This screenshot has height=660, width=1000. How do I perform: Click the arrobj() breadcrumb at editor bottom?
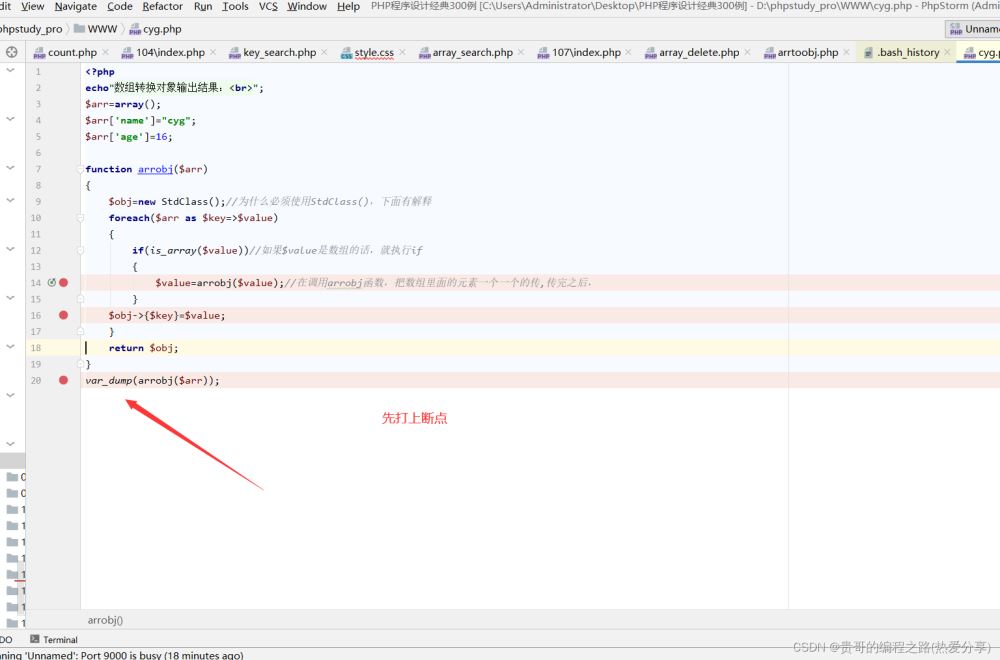(x=105, y=620)
